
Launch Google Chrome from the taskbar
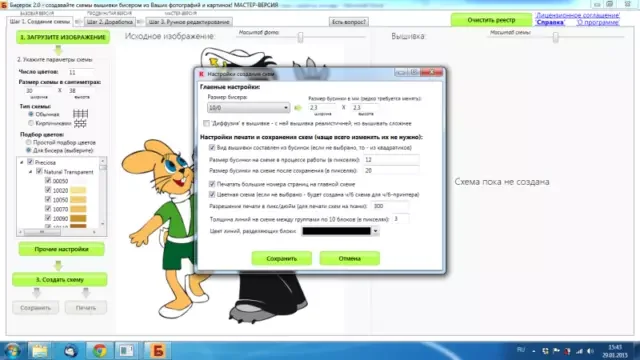click(x=99, y=351)
